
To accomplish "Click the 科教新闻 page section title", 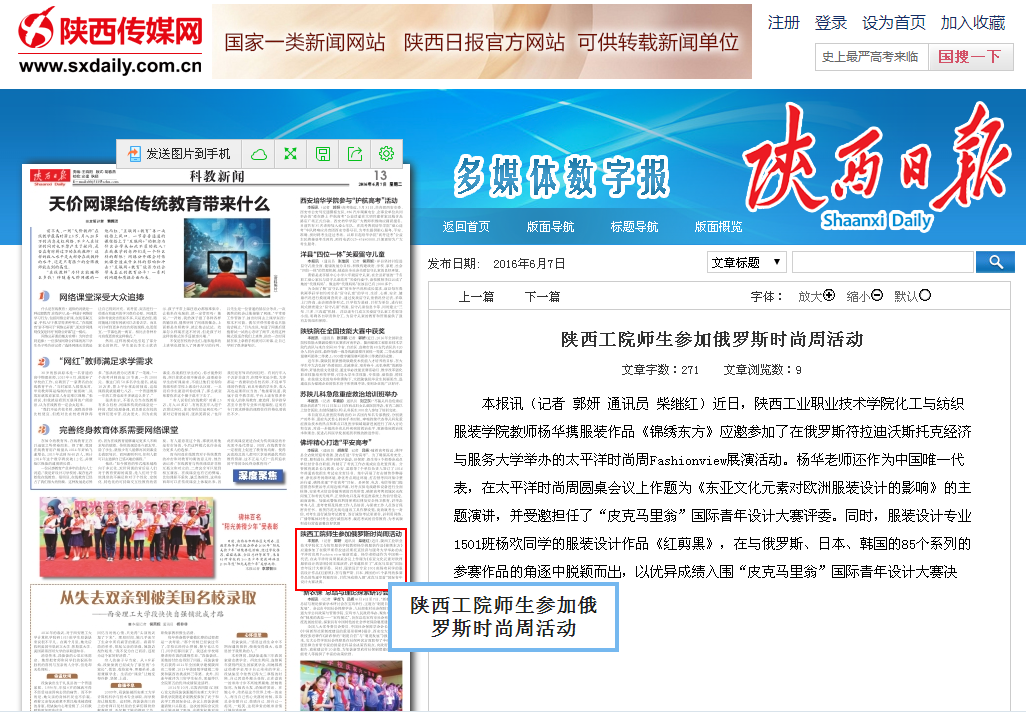I will pyautogui.click(x=217, y=176).
